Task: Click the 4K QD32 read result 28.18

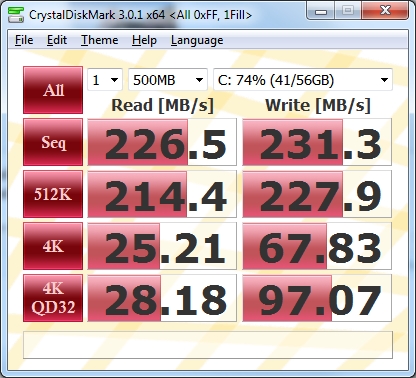Action: 162,298
